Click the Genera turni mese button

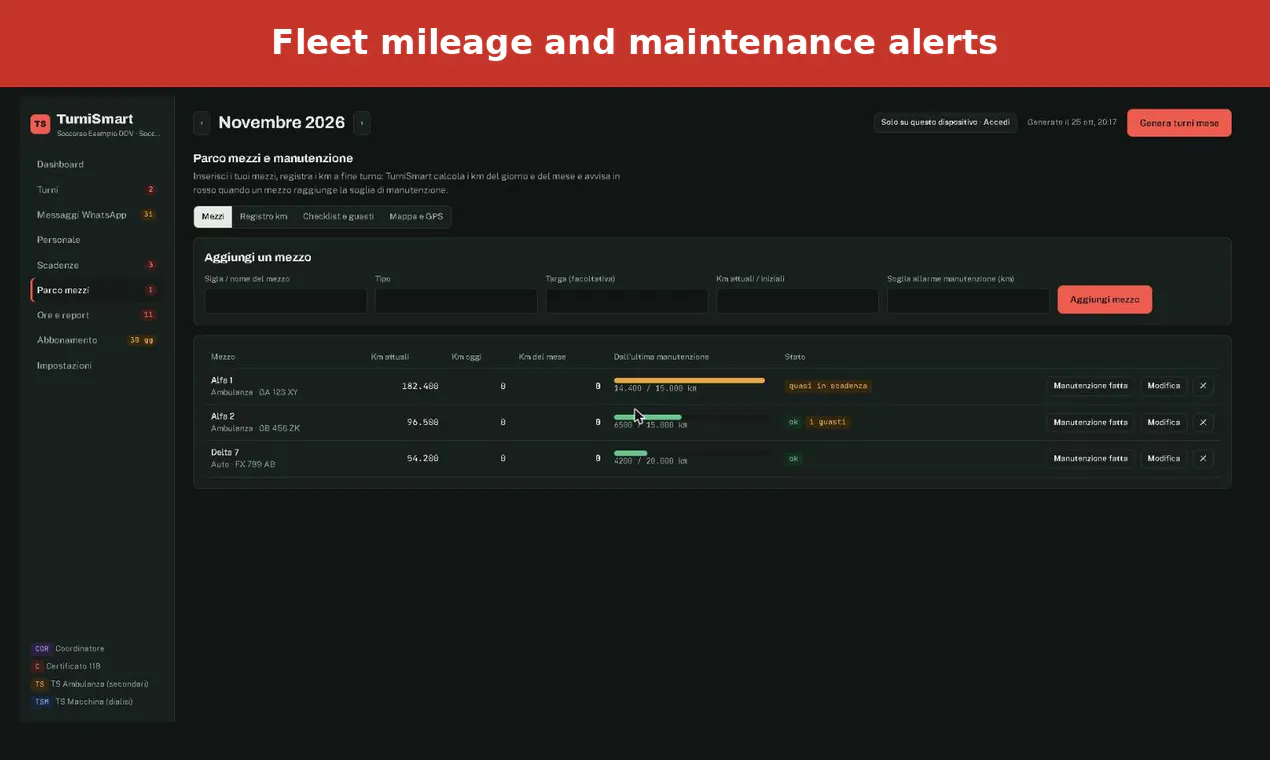(x=1179, y=123)
